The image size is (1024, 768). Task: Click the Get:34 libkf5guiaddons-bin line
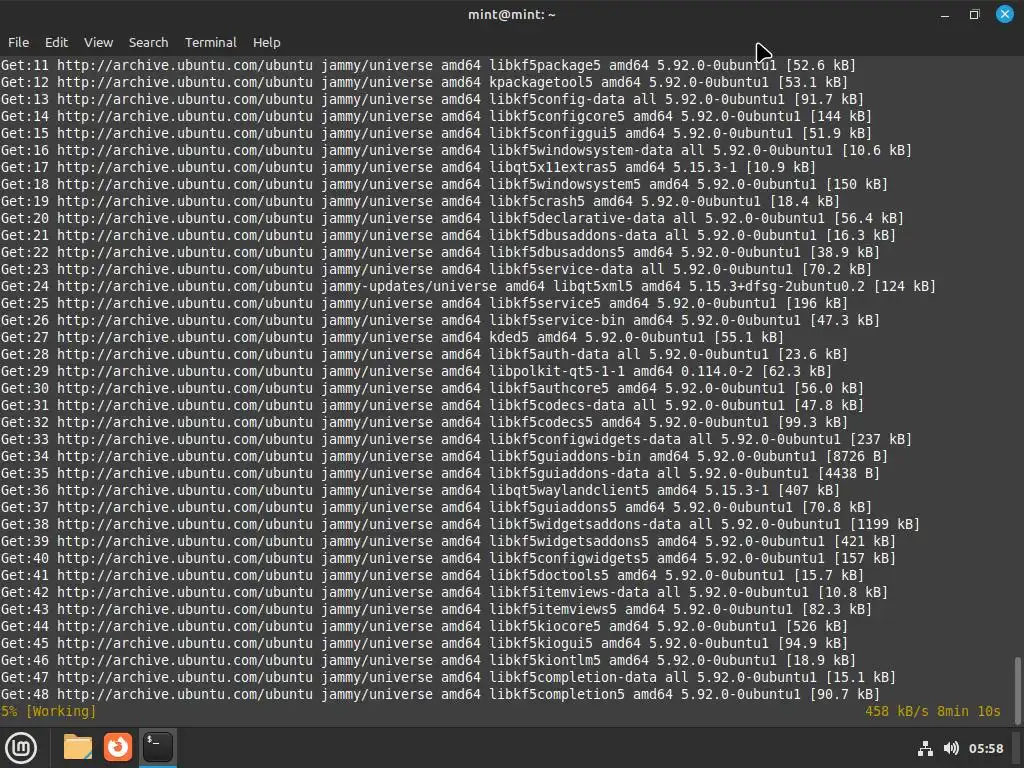point(444,456)
